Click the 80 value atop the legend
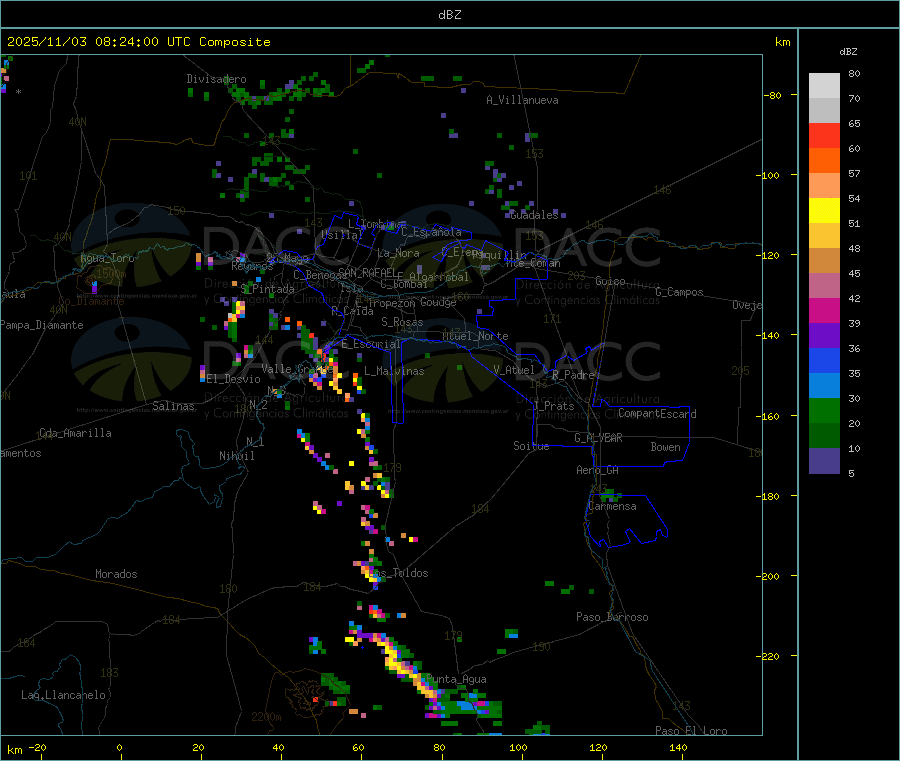Image resolution: width=900 pixels, height=761 pixels. tap(854, 73)
